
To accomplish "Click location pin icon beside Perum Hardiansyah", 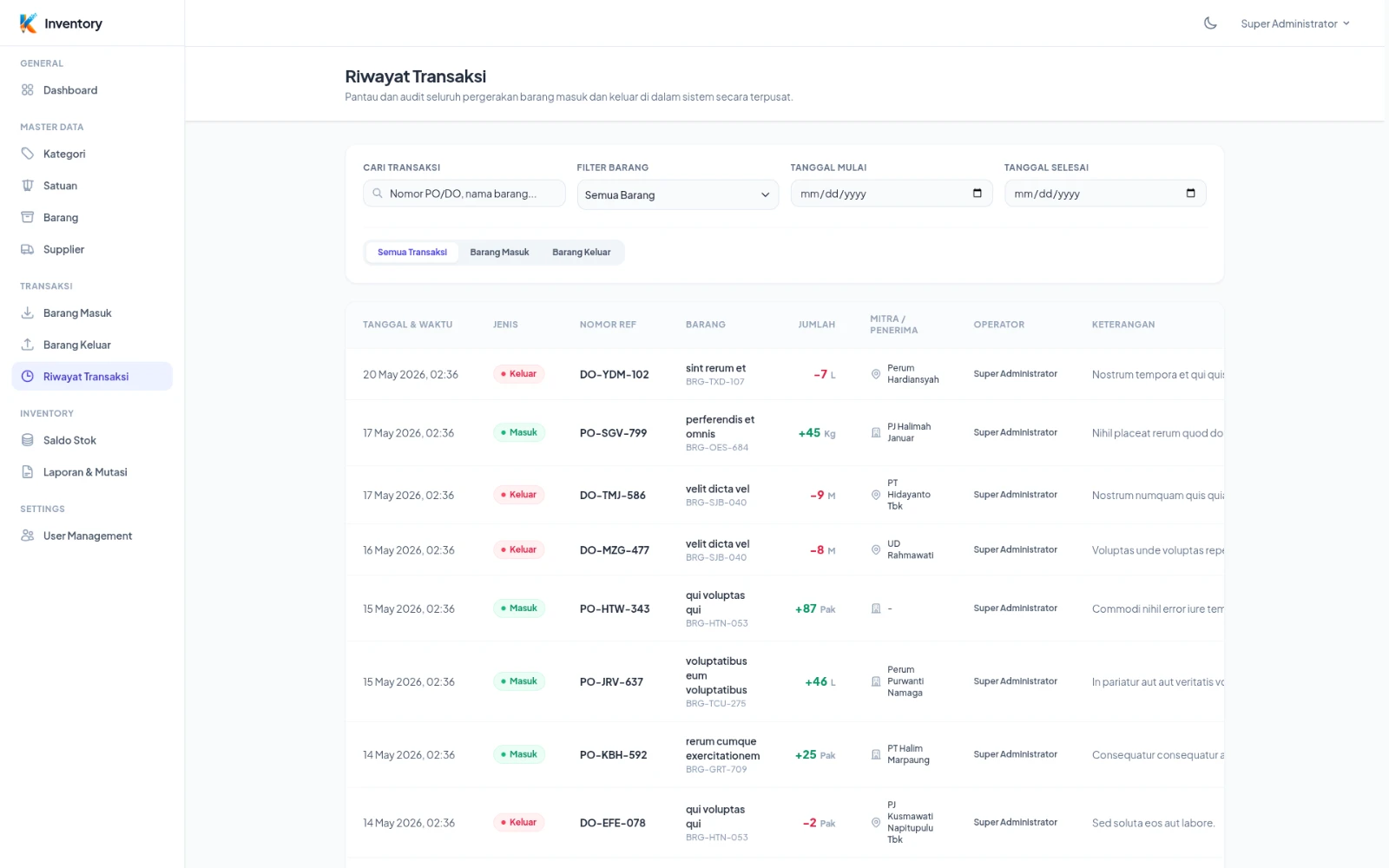I will [x=876, y=374].
